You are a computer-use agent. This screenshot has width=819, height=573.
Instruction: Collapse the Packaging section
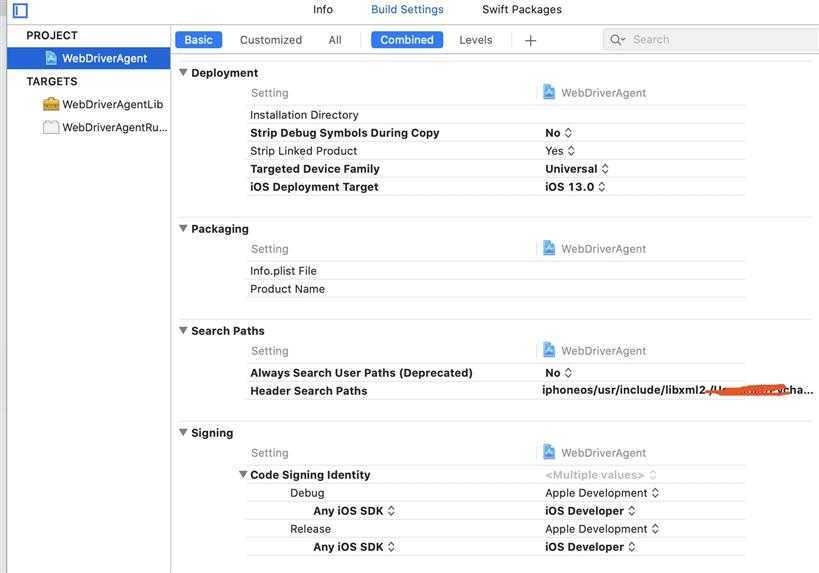click(x=183, y=228)
